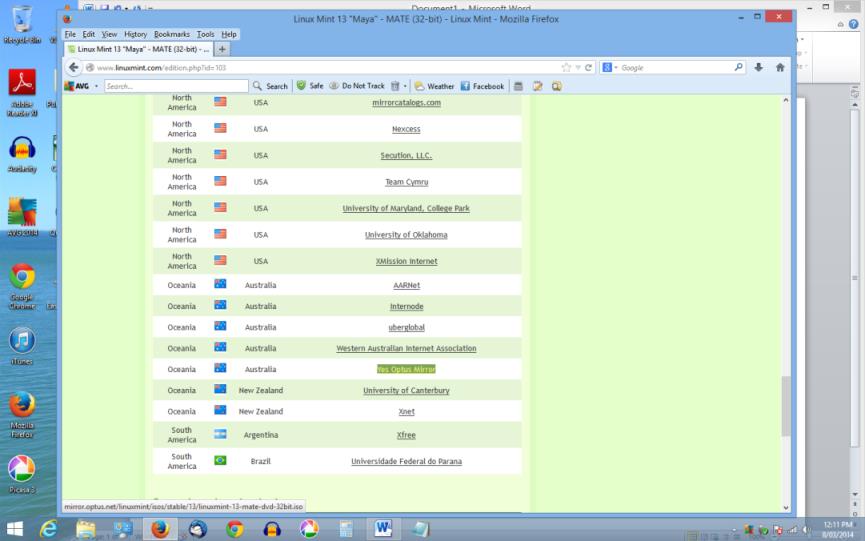Open the Internode mirror link
Screen dimensions: 865x541
[407, 306]
